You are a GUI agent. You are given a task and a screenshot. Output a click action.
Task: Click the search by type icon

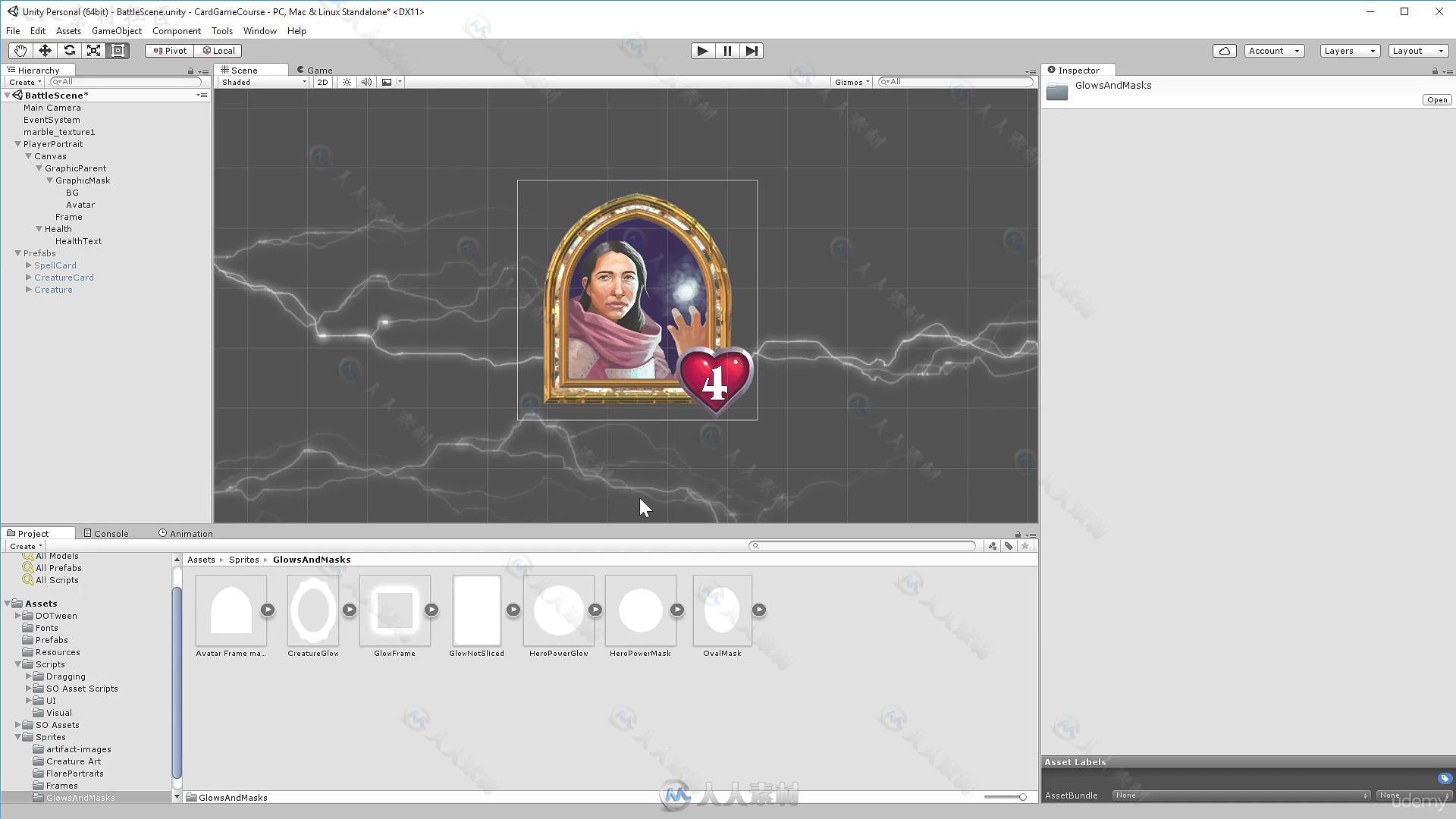tap(992, 546)
